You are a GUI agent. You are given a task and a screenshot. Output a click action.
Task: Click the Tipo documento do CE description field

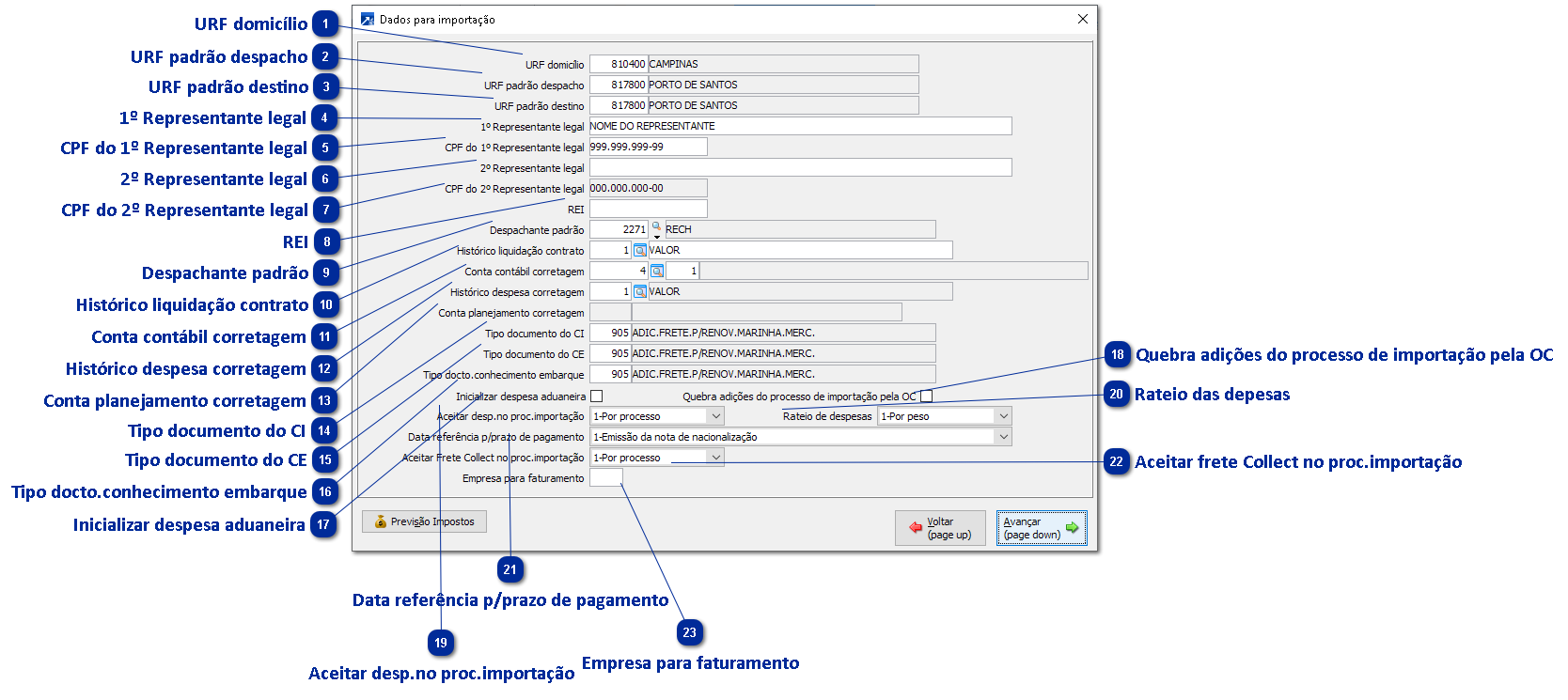[x=783, y=353]
